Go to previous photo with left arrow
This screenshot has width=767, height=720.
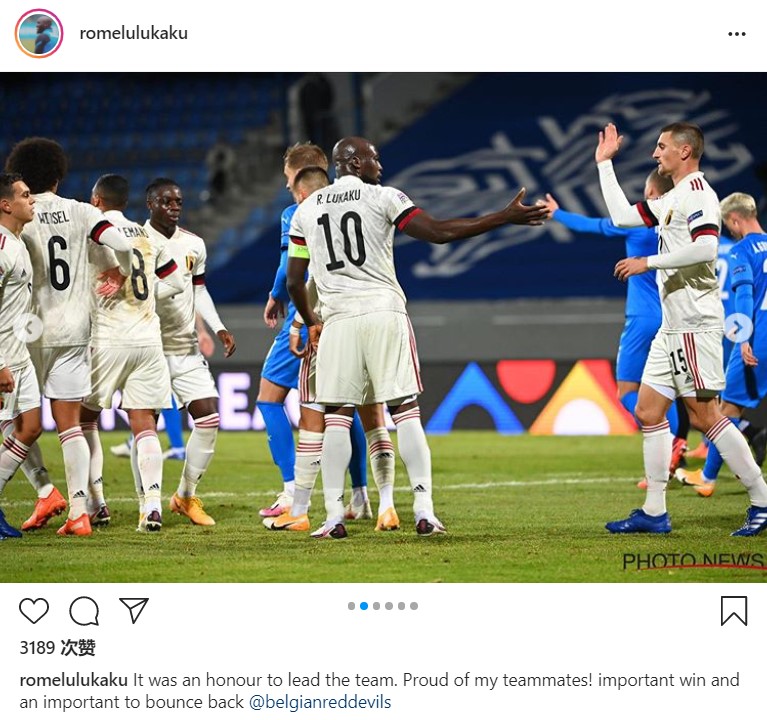pos(29,328)
